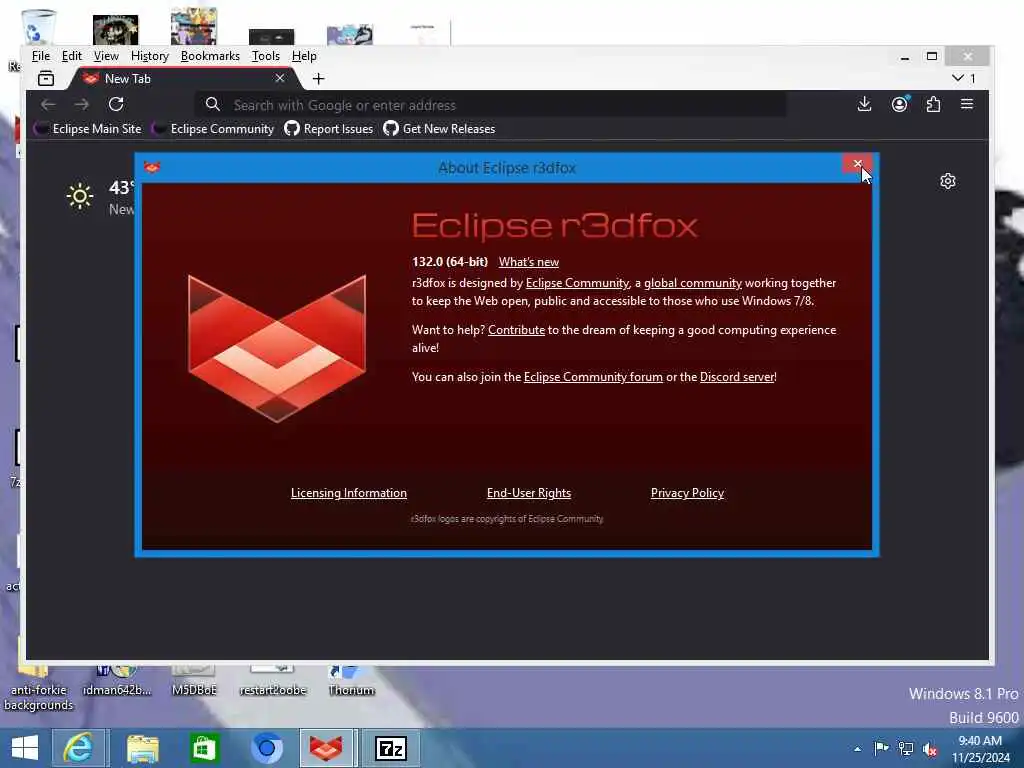Open the Downloads panel icon
This screenshot has height=768, width=1024.
click(x=864, y=104)
